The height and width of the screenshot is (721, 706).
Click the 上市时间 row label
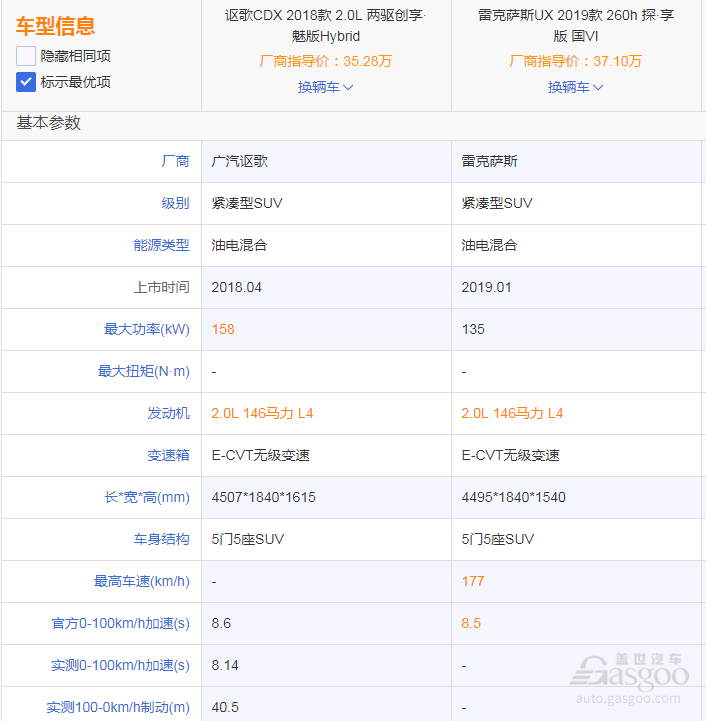click(161, 287)
